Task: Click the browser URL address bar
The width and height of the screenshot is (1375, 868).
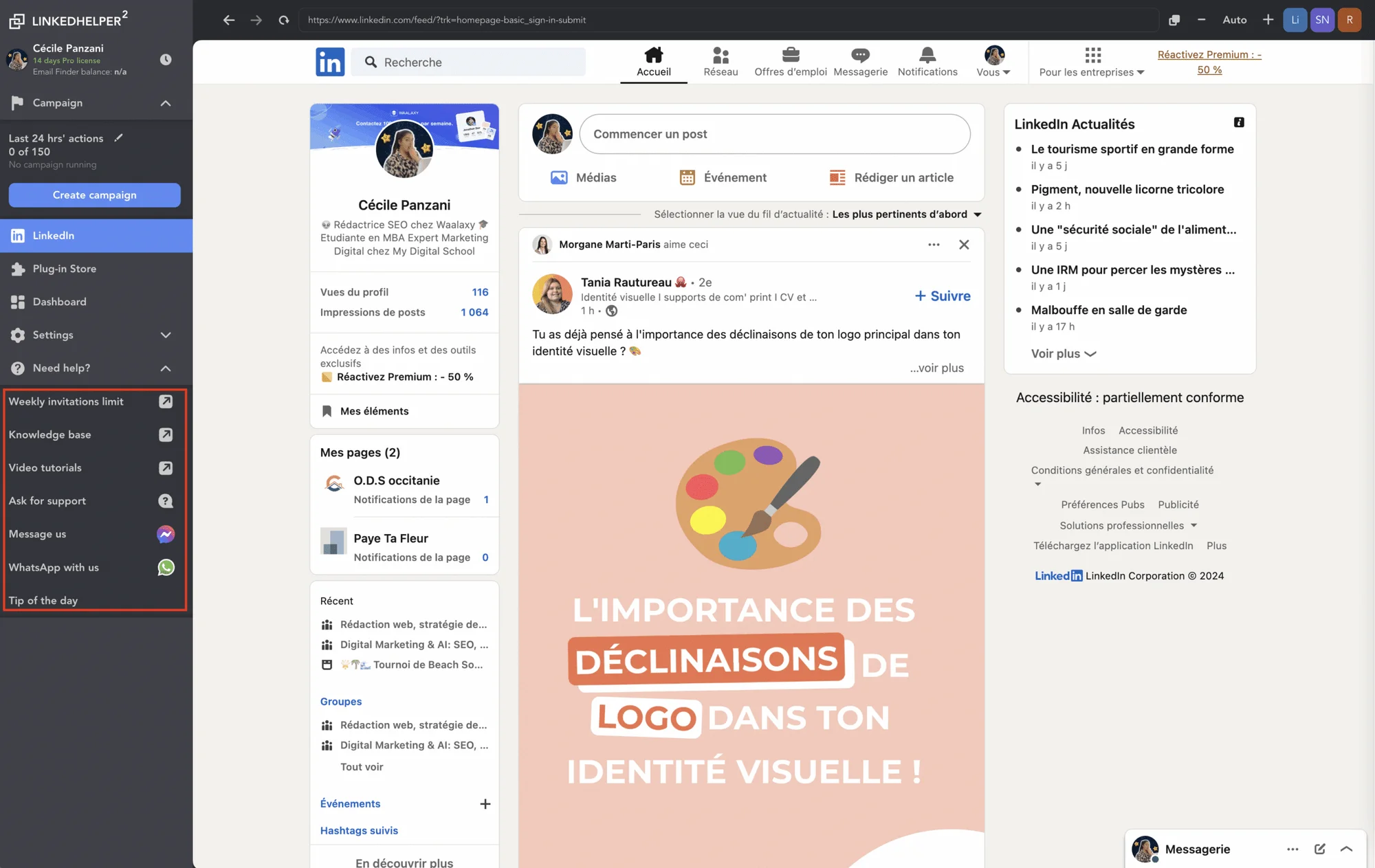Action: pyautogui.click(x=729, y=20)
